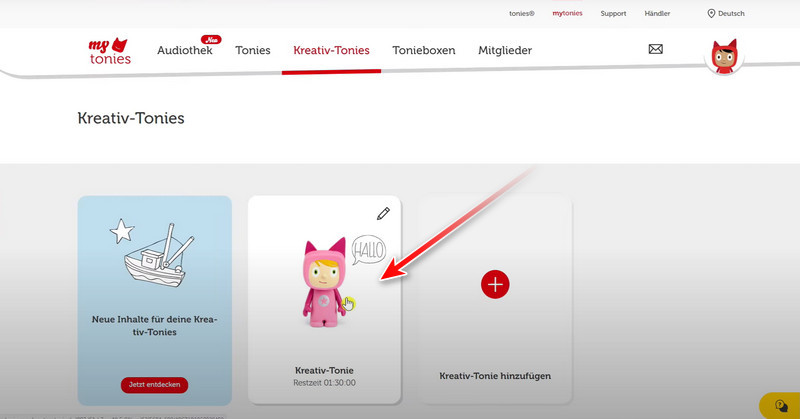Click the Kreativ-Tonie hinzufügen label

pyautogui.click(x=495, y=376)
